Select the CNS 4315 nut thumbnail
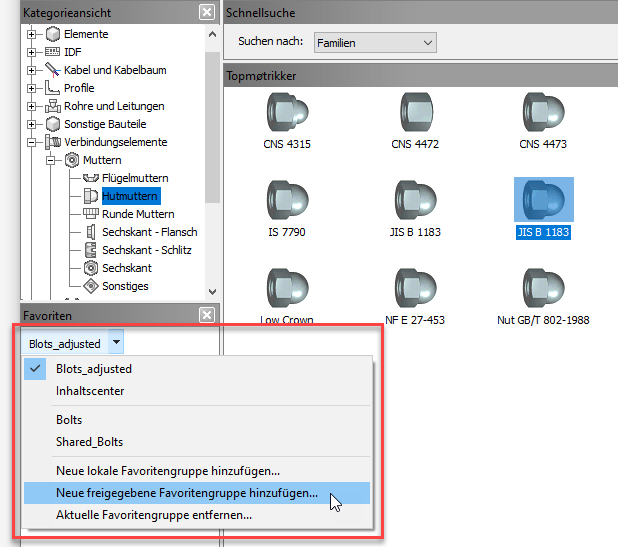The width and height of the screenshot is (618, 547). 287,112
